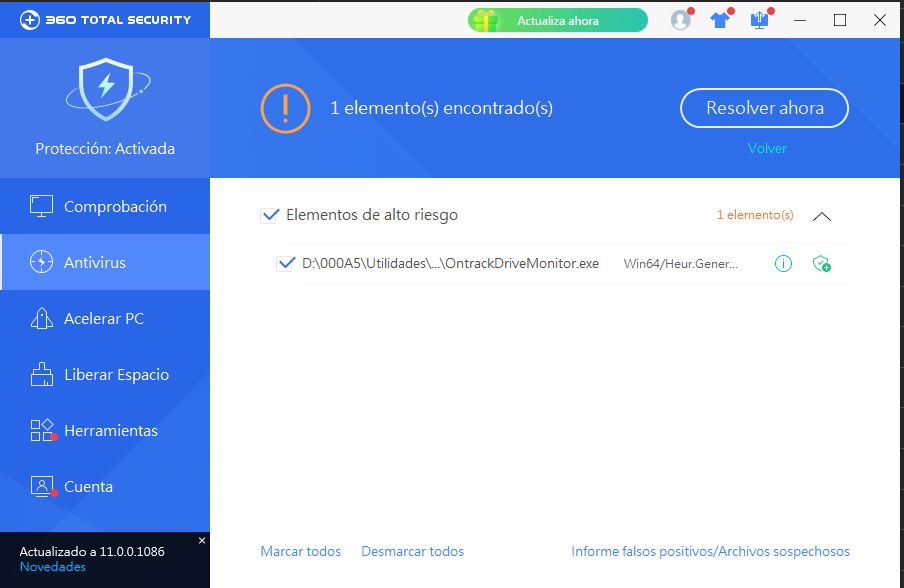The width and height of the screenshot is (904, 588).
Task: Close the 360 Total Security window
Action: coord(880,20)
